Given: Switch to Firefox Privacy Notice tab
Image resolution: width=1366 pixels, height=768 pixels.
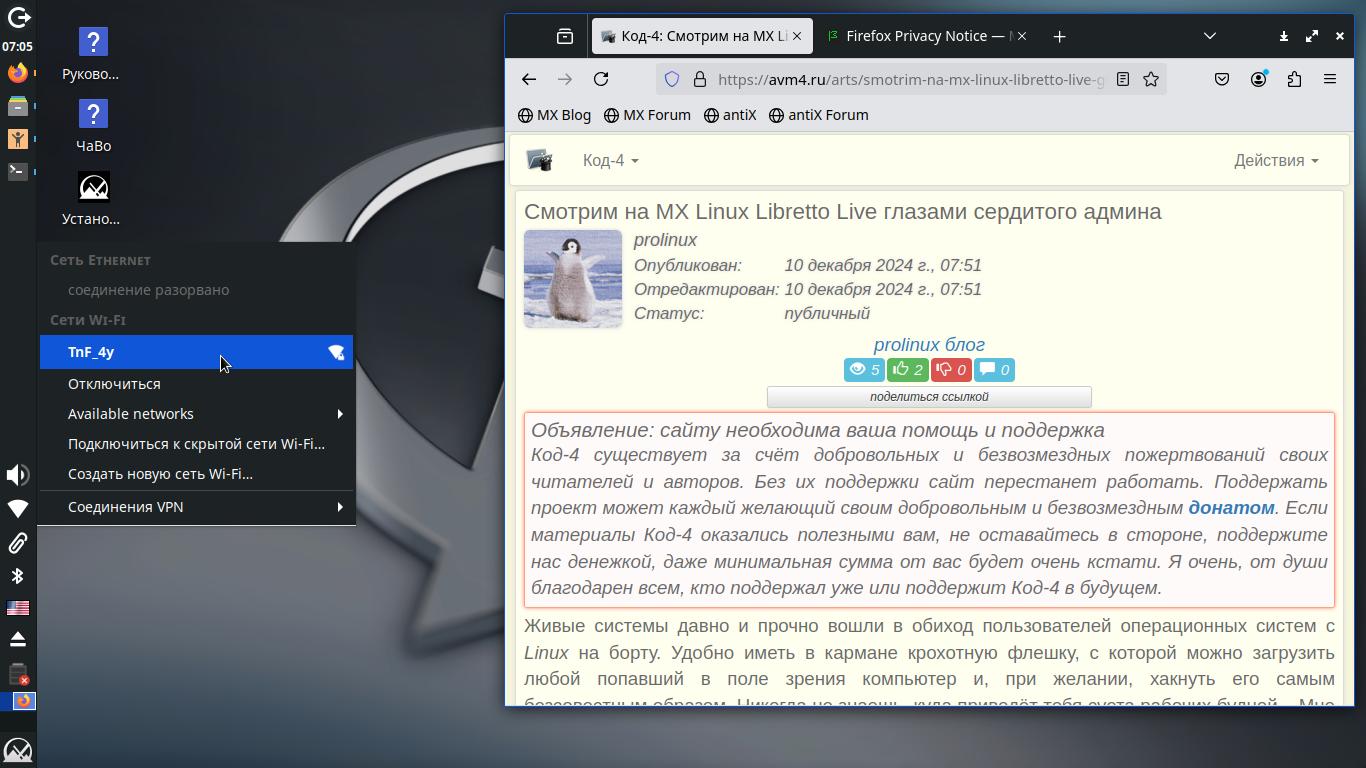Looking at the screenshot, I should click(x=926, y=36).
